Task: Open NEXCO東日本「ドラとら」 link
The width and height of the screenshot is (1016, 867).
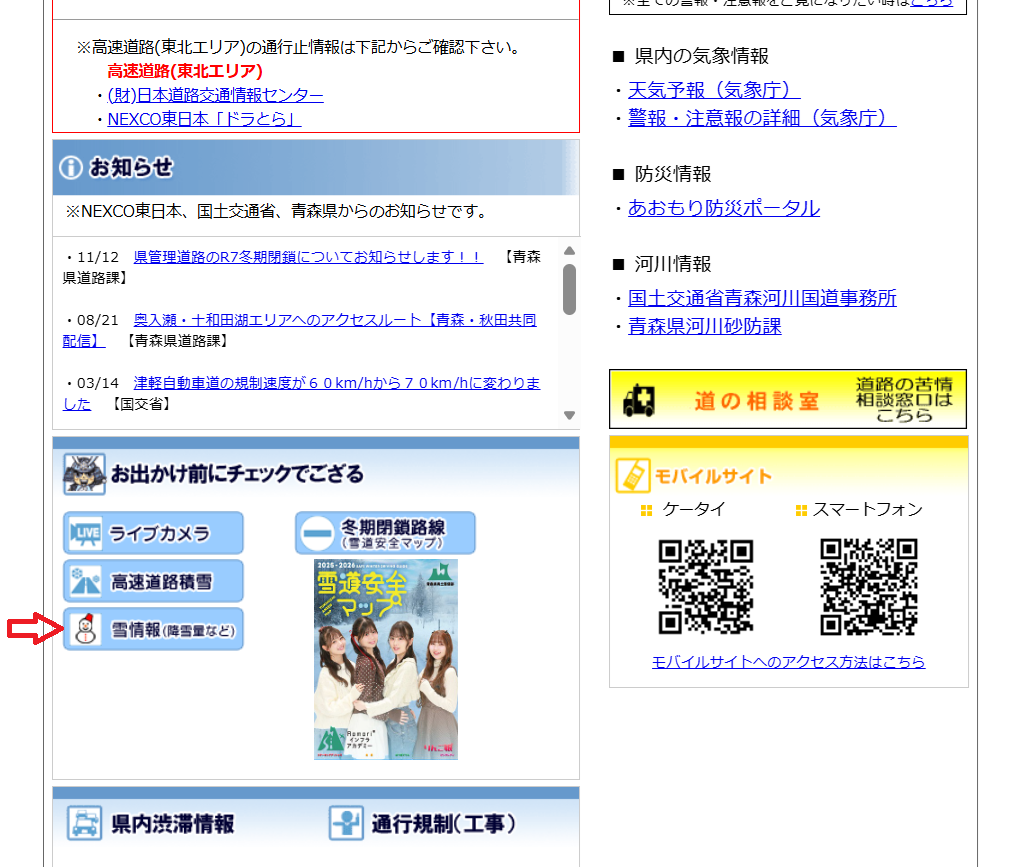Action: point(204,120)
